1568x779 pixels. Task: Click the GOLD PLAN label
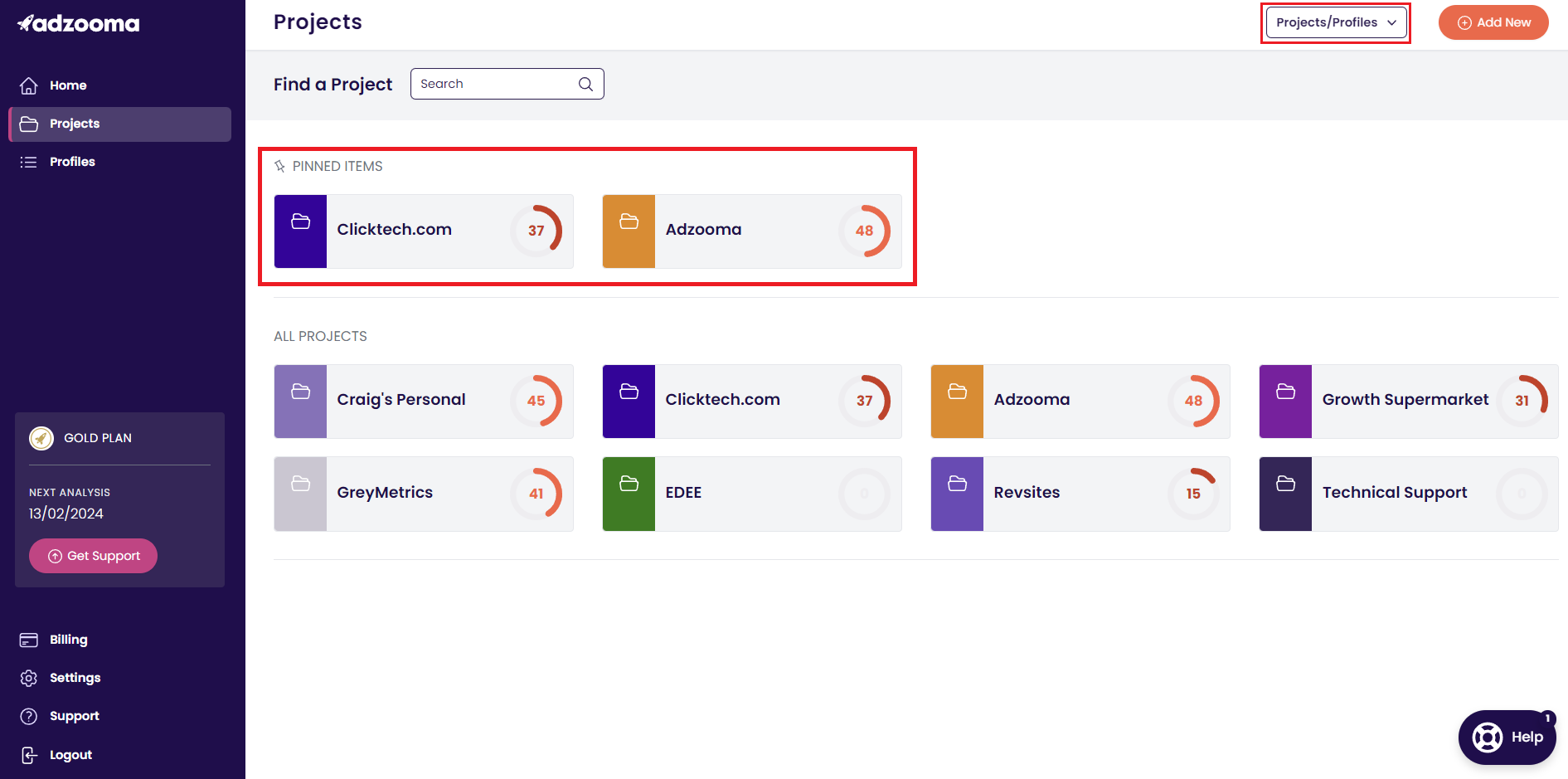[x=98, y=438]
